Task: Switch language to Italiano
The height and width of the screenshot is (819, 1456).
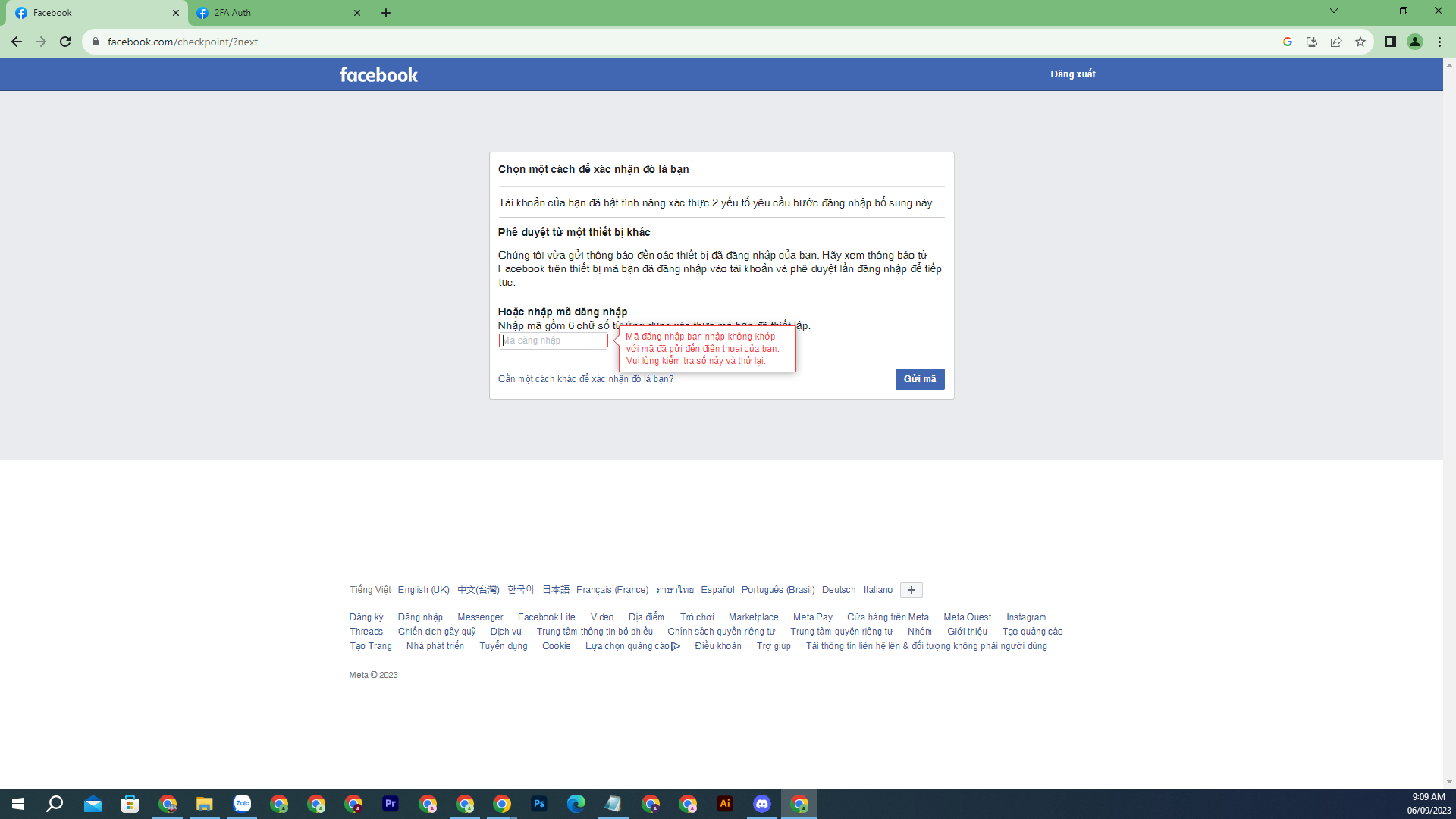Action: pos(878,590)
